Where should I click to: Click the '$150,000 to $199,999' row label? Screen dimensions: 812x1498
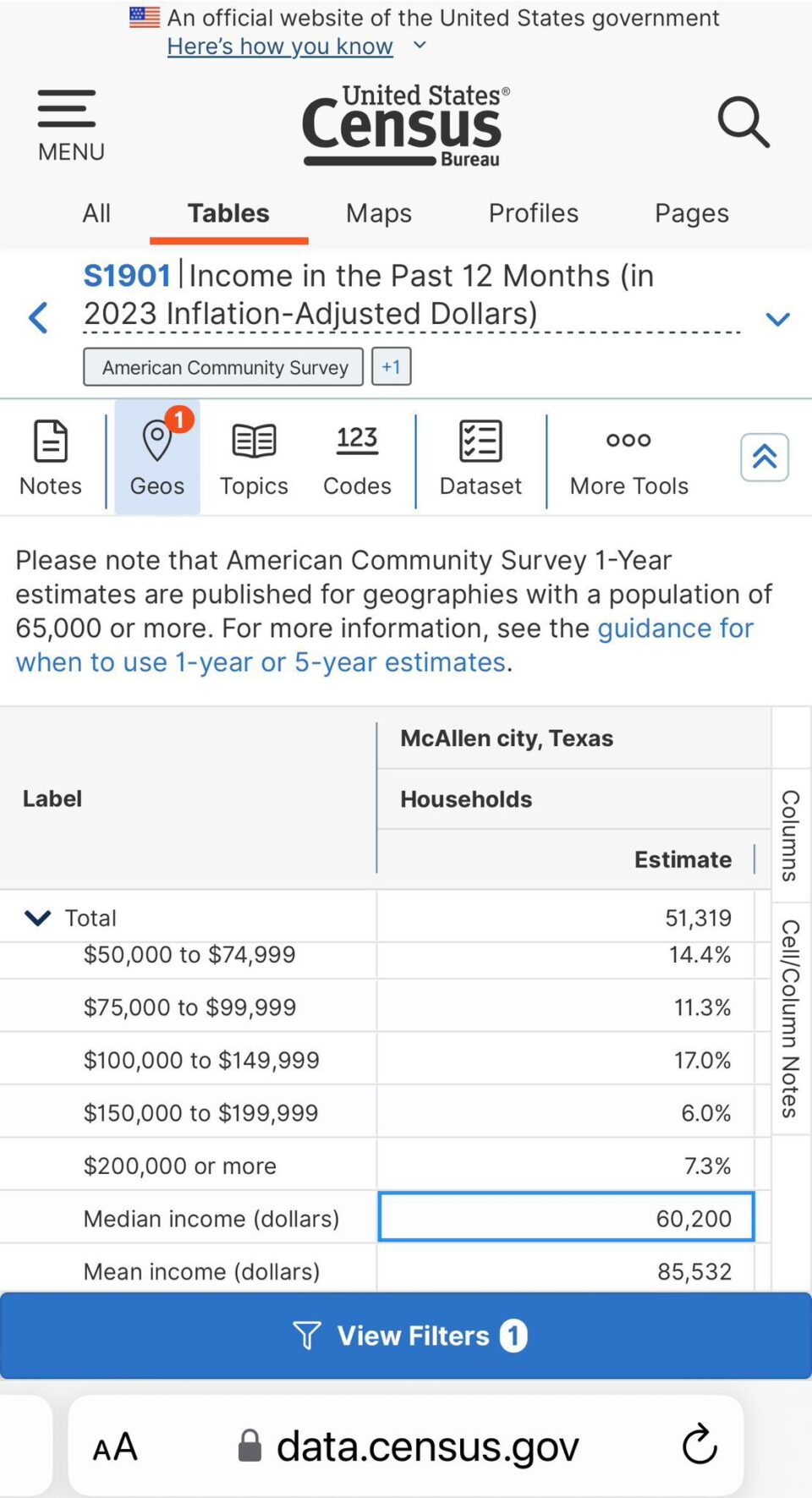pos(200,1113)
